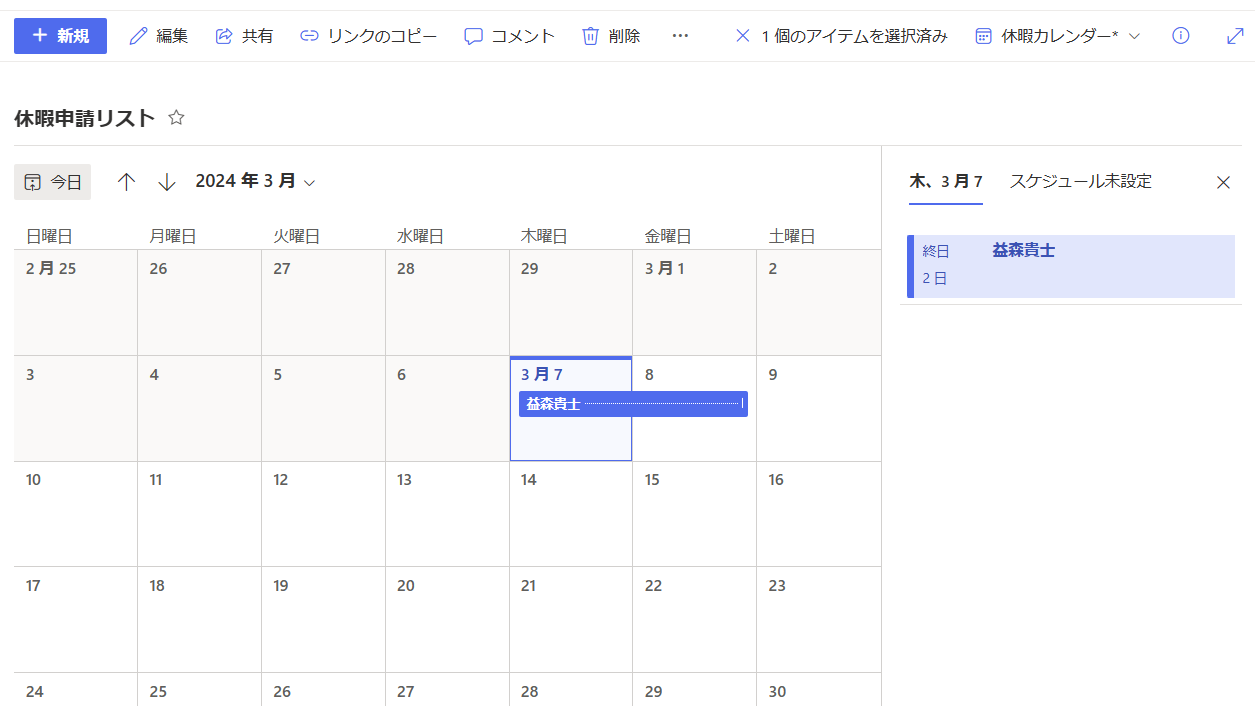Image resolution: width=1255 pixels, height=706 pixels.
Task: Click day 5 in the calendar
Action: pyautogui.click(x=323, y=408)
